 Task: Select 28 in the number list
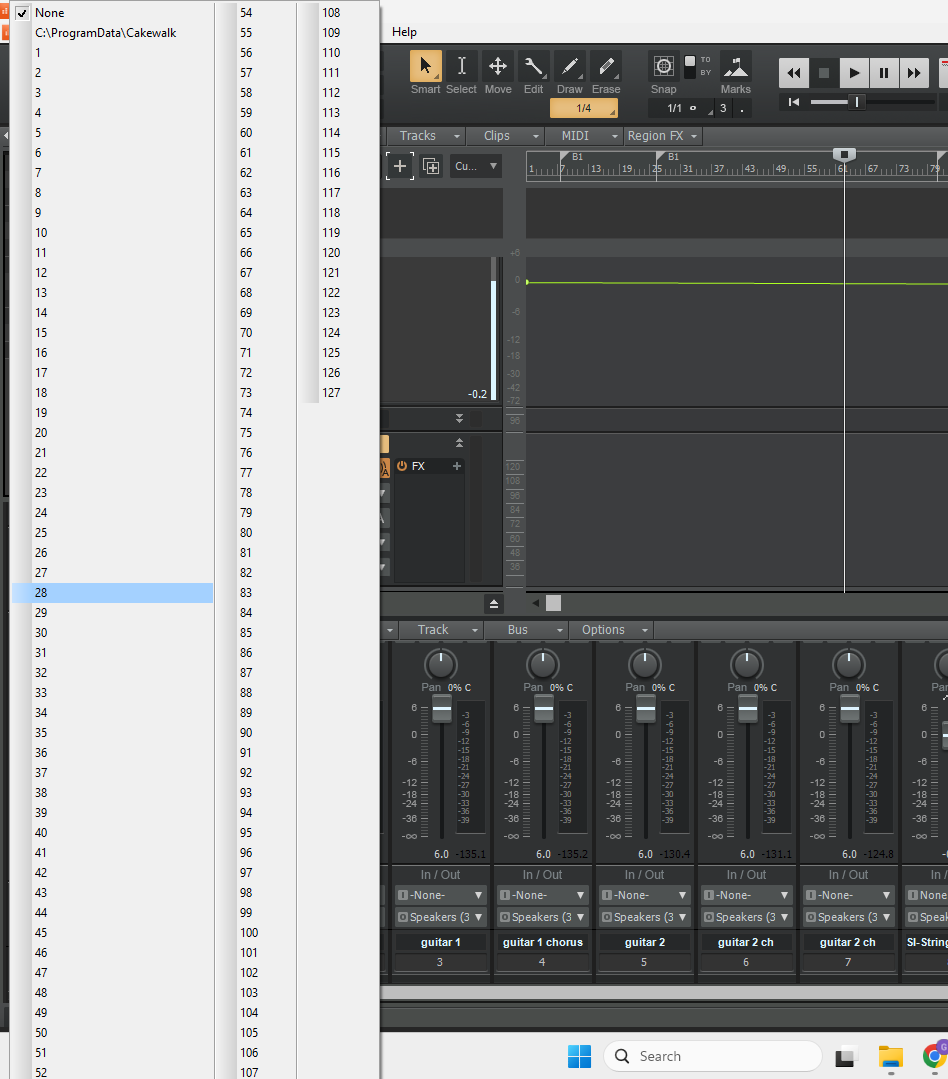(x=113, y=592)
